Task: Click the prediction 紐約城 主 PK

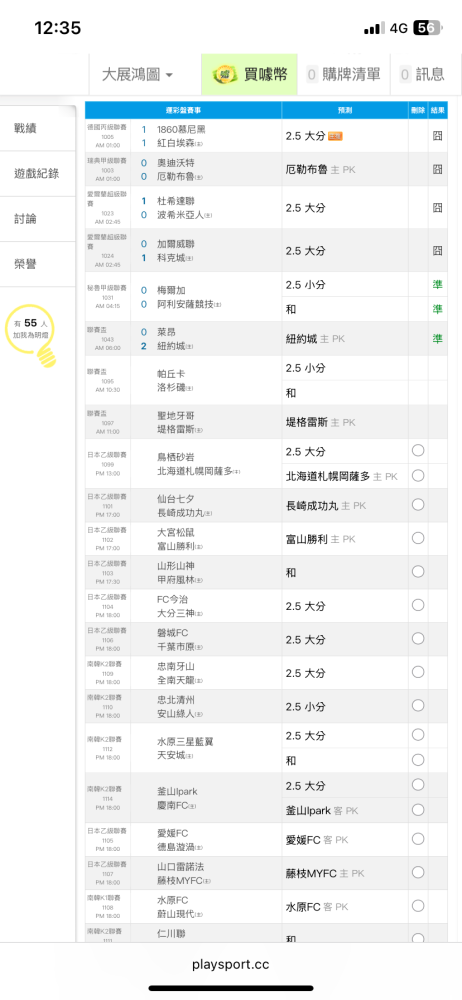Action: point(315,339)
